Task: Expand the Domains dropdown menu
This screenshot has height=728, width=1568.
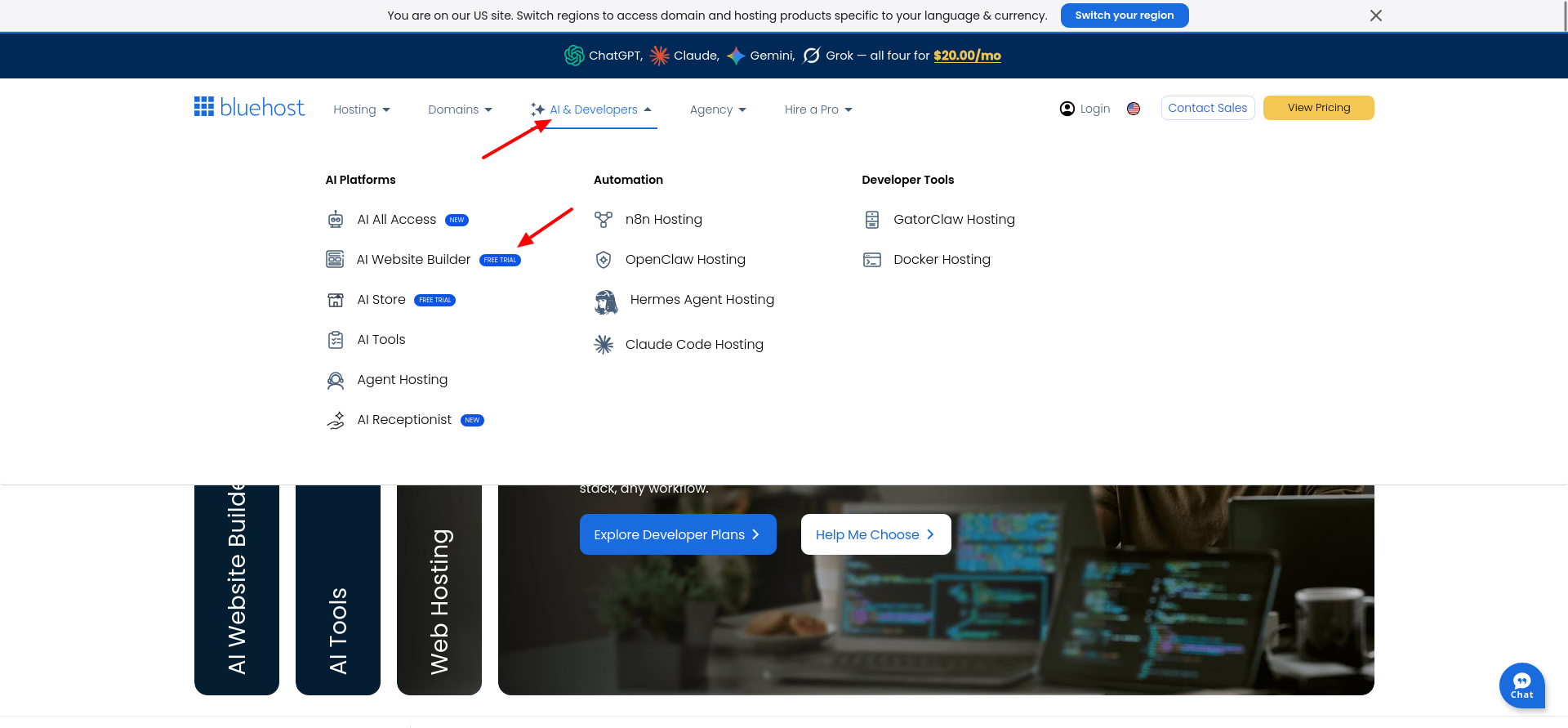Action: pyautogui.click(x=461, y=109)
